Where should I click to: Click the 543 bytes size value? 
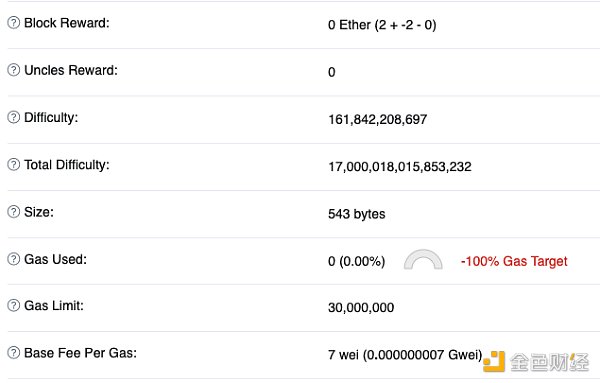point(356,214)
